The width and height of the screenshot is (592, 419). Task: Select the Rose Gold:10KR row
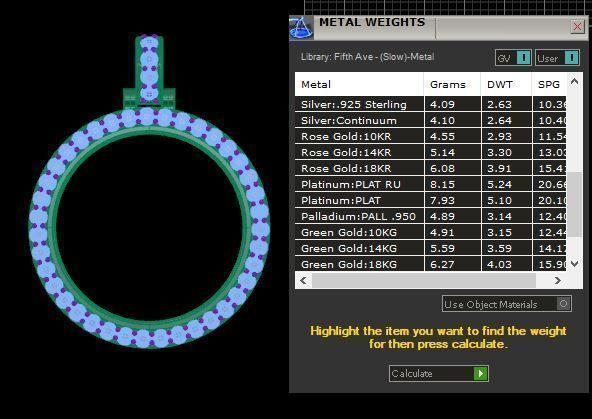(x=430, y=136)
